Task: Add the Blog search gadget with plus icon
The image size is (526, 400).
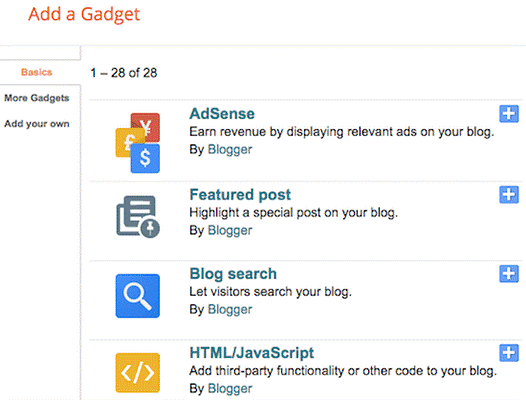Action: coord(509,274)
